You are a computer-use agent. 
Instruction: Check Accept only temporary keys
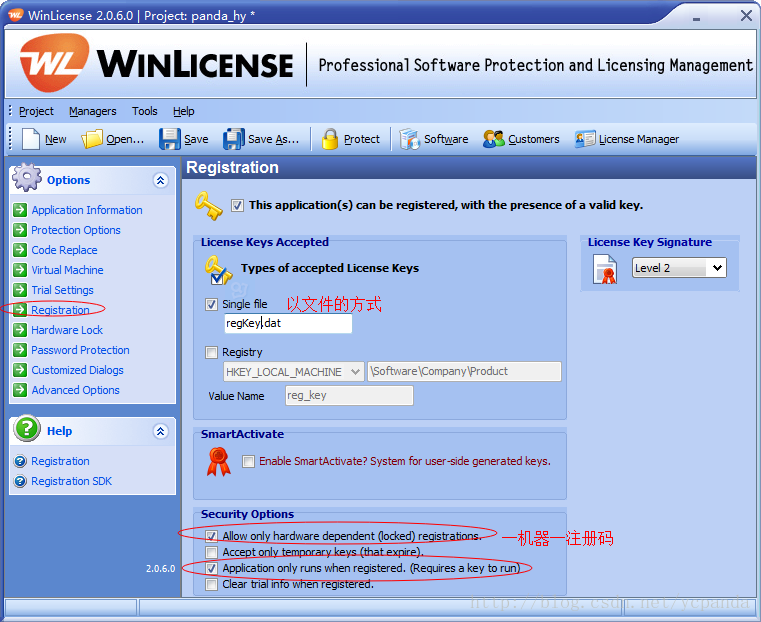pyautogui.click(x=211, y=552)
